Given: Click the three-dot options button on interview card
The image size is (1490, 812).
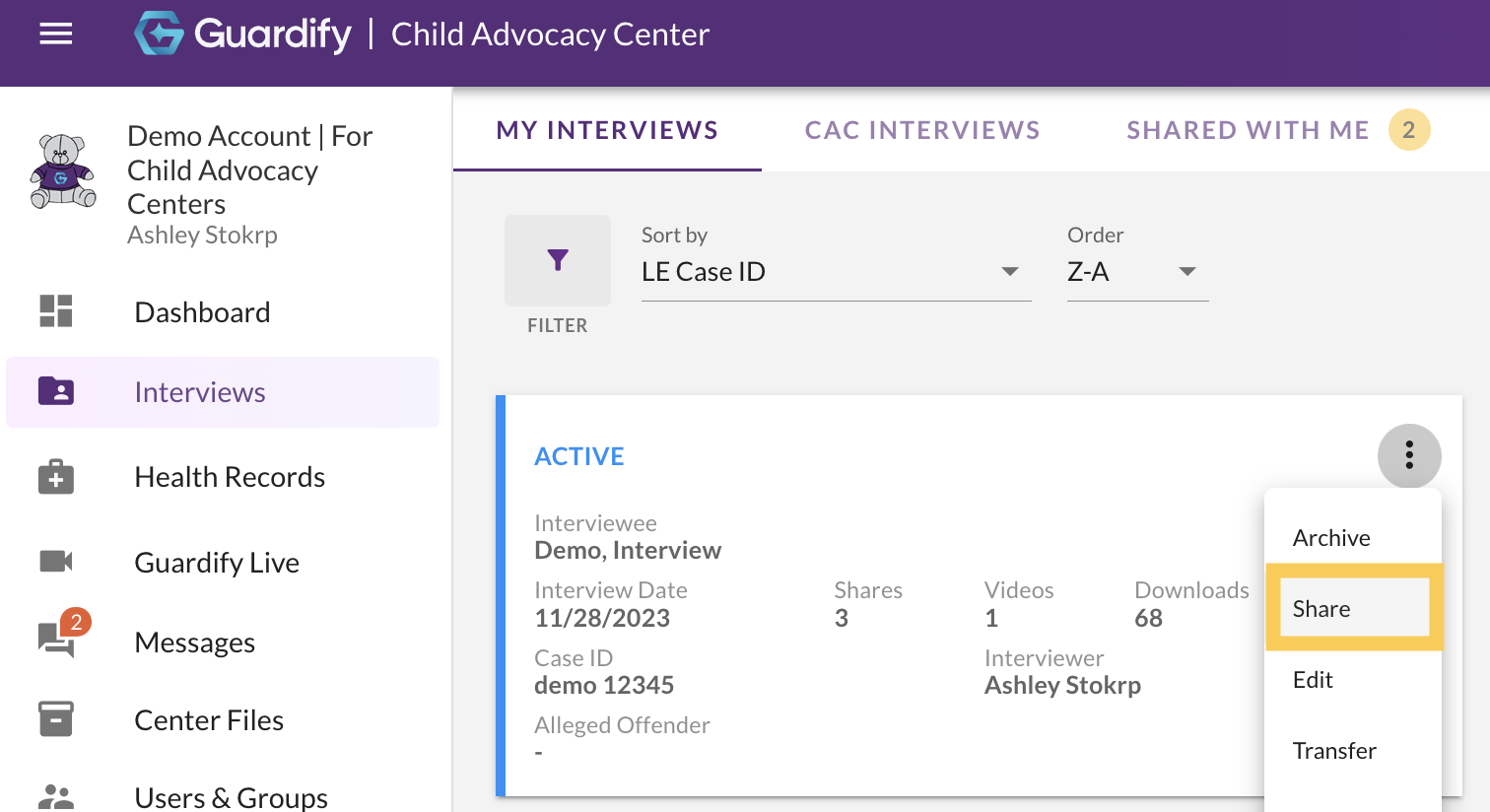Looking at the screenshot, I should [1409, 455].
